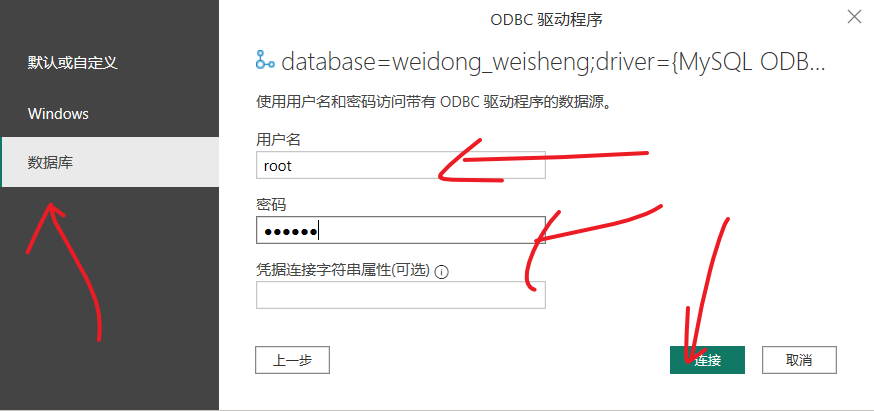The height and width of the screenshot is (411, 874).
Task: Click the info icon beside 凭据连接字符串属性
Action: (x=441, y=272)
